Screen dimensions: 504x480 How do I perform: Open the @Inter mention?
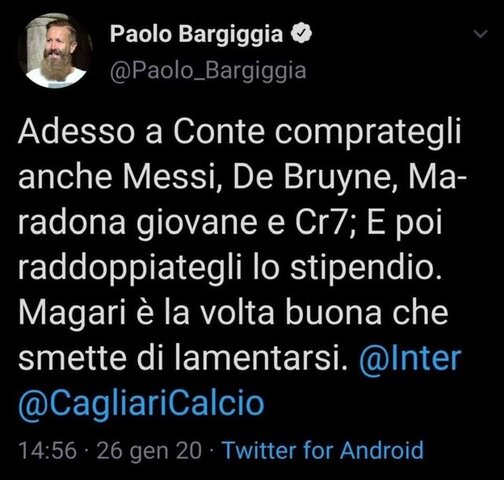pyautogui.click(x=410, y=359)
